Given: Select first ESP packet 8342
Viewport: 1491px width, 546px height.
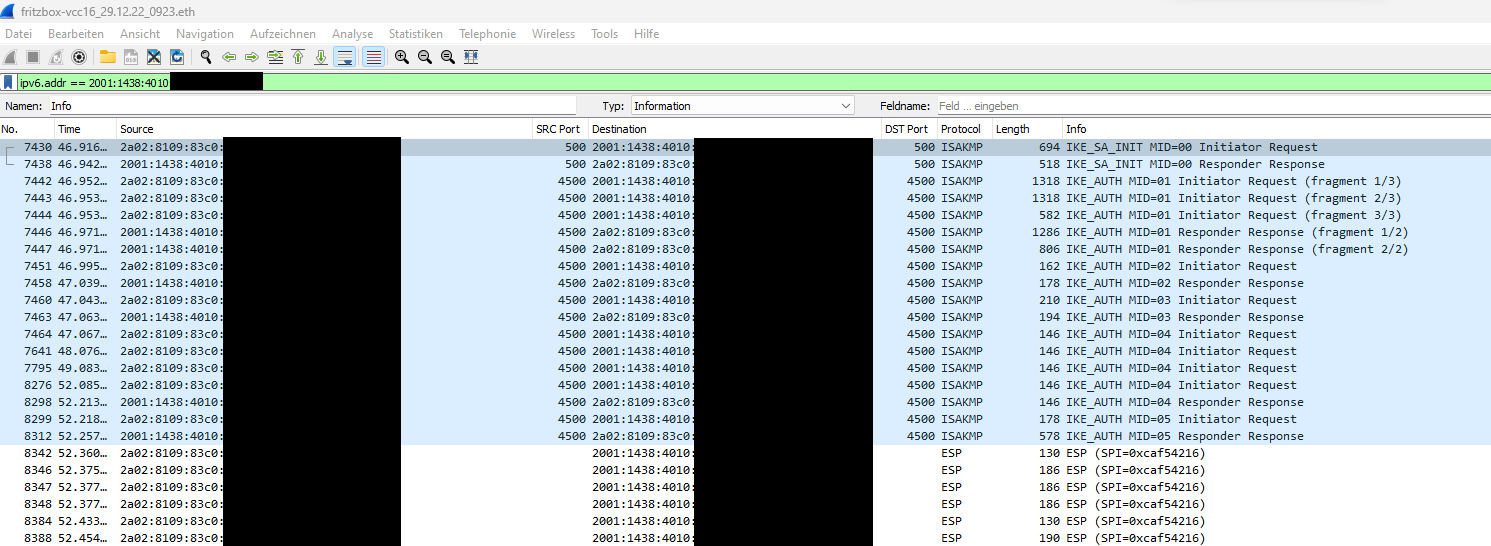Looking at the screenshot, I should click(x=745, y=453).
